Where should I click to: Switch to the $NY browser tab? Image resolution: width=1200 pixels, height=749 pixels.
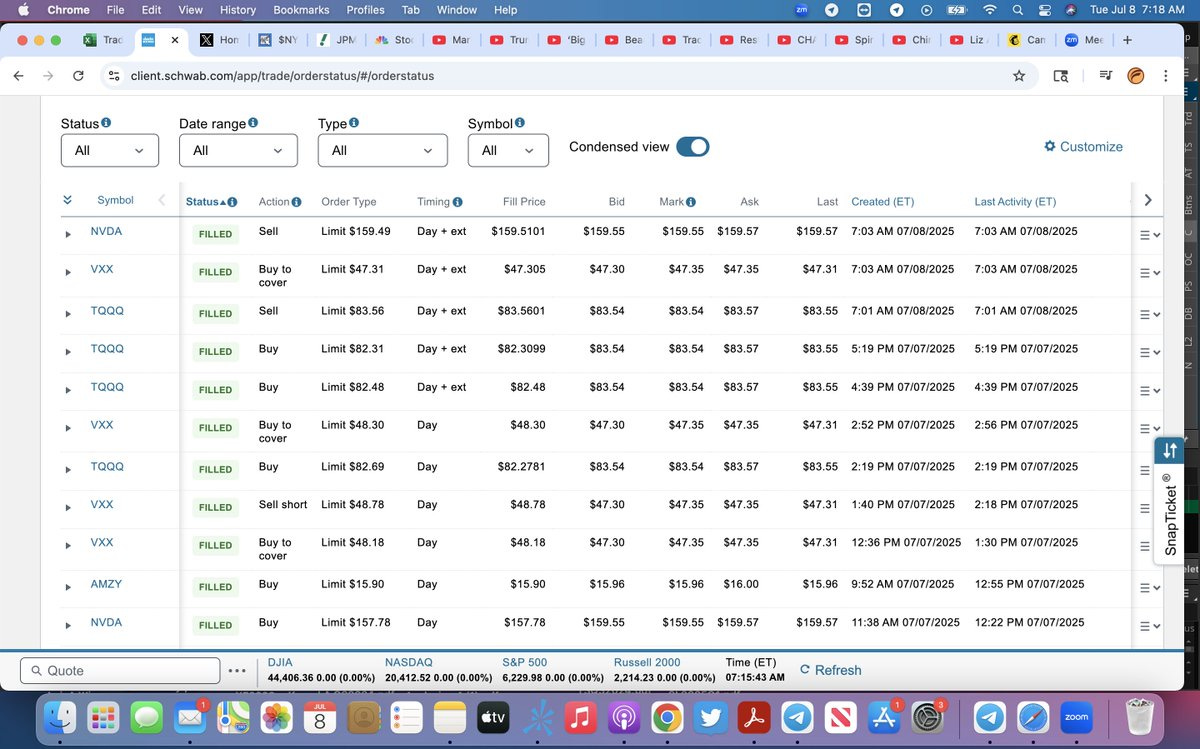[277, 40]
